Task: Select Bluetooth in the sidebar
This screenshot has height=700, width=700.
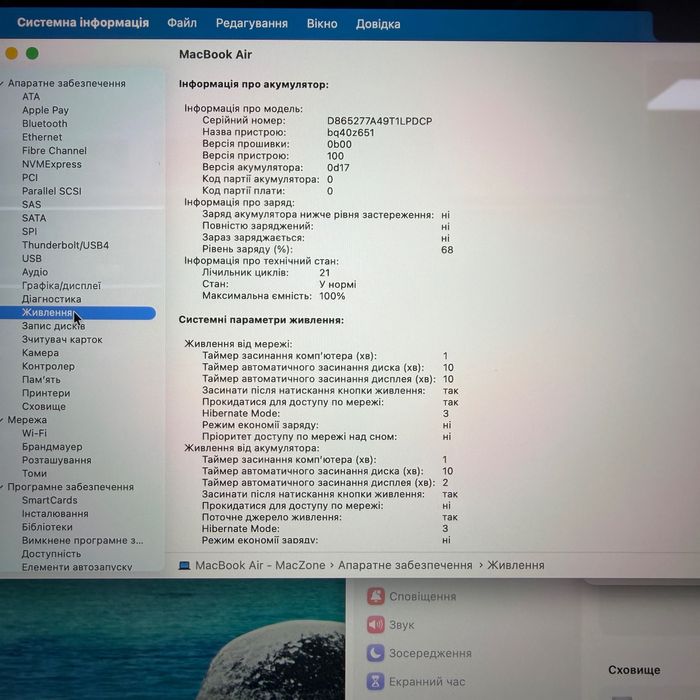Action: pyautogui.click(x=45, y=124)
